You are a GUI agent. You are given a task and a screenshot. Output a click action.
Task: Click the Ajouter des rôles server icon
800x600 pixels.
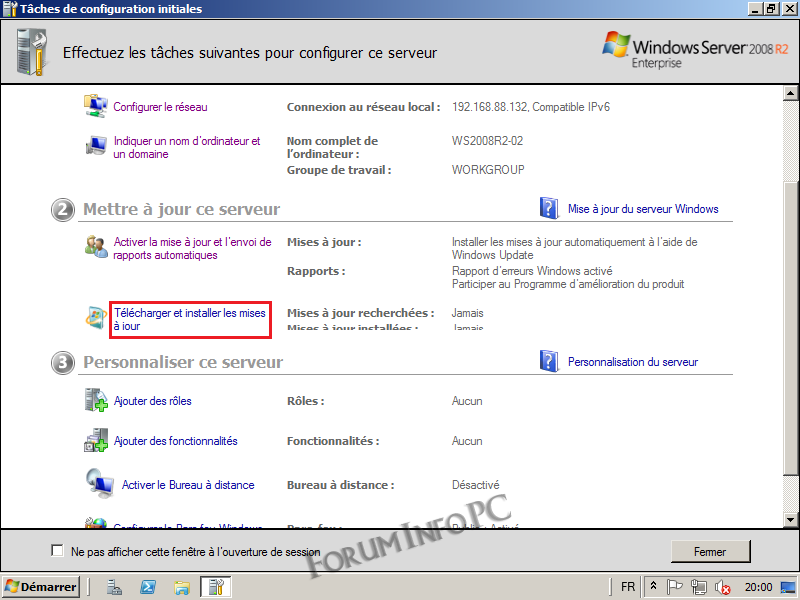click(x=95, y=400)
